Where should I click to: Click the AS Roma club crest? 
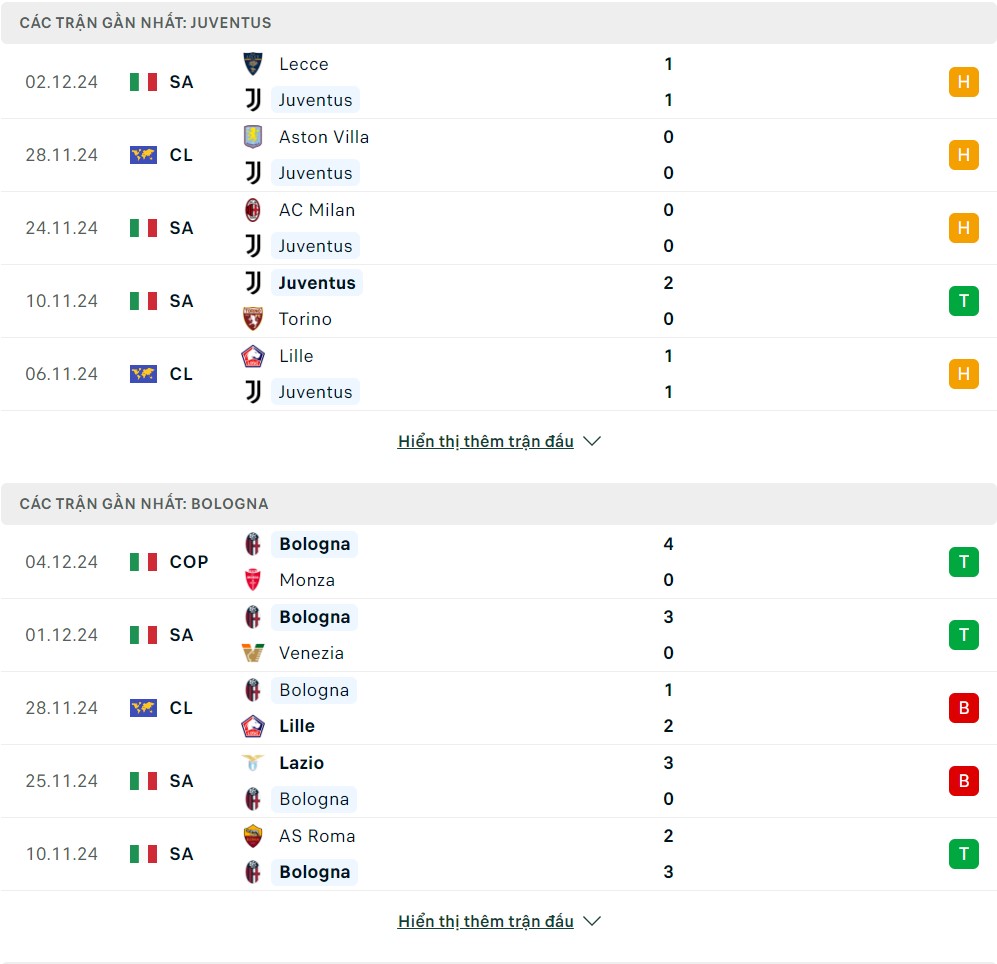pos(253,836)
